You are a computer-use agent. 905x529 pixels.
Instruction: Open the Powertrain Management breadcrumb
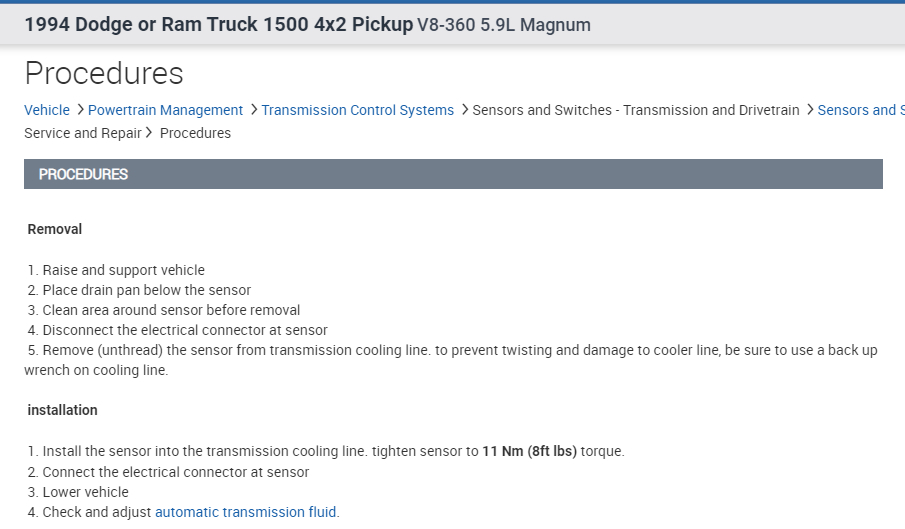tap(165, 110)
